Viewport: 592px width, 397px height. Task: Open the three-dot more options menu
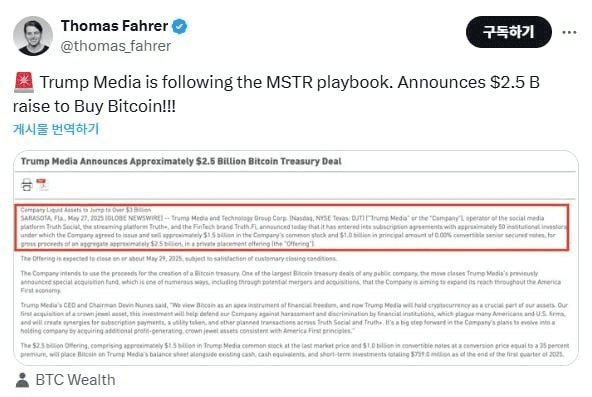pos(569,32)
